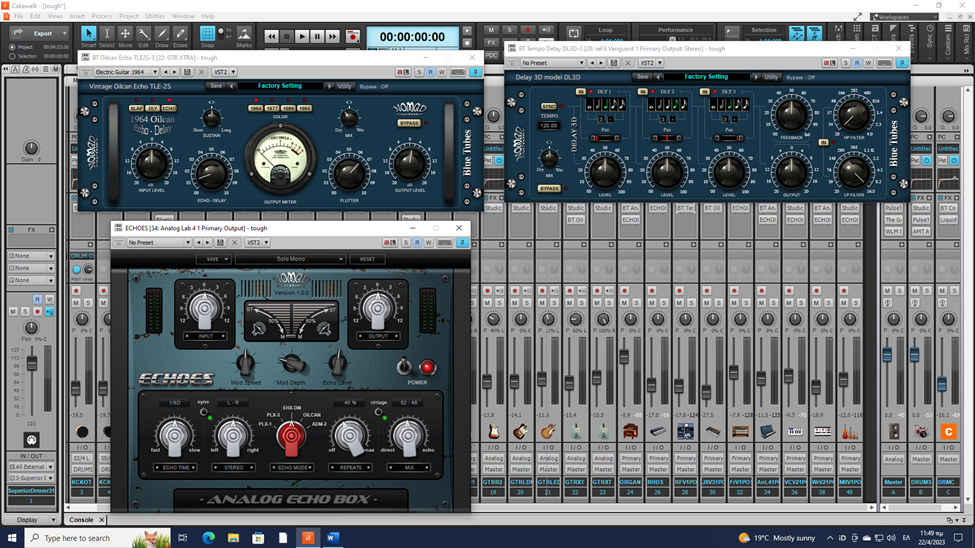This screenshot has width=975, height=548.
Task: Click the REPEATS knob in ECHOES
Action: tap(350, 435)
